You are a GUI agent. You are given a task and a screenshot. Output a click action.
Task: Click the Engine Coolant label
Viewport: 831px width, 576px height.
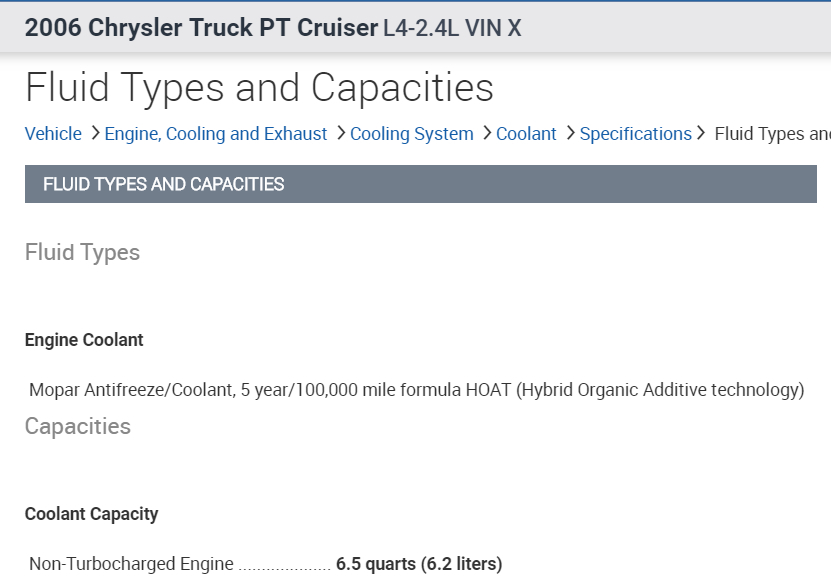84,340
